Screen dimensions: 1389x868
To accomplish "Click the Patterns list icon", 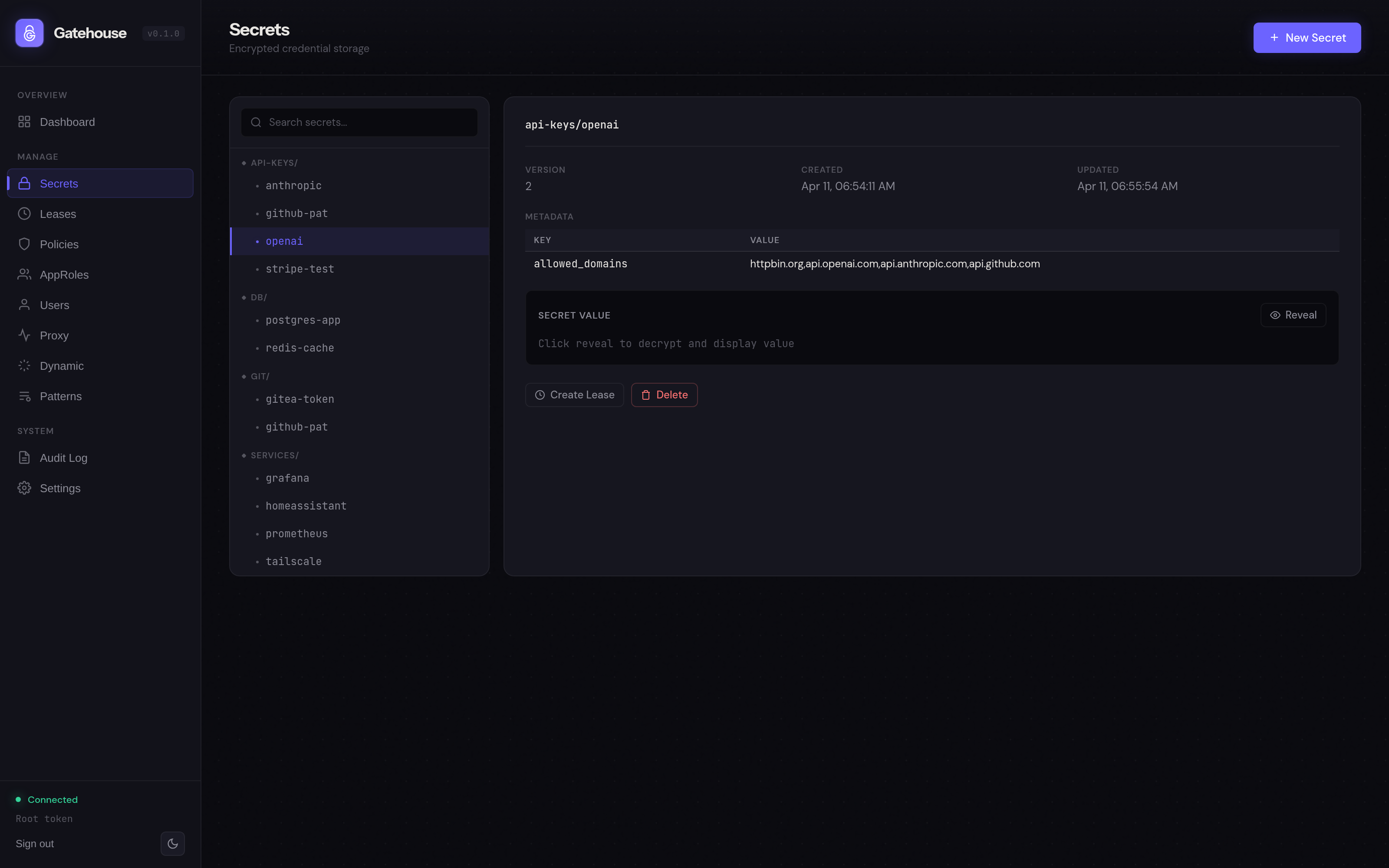I will pyautogui.click(x=24, y=396).
